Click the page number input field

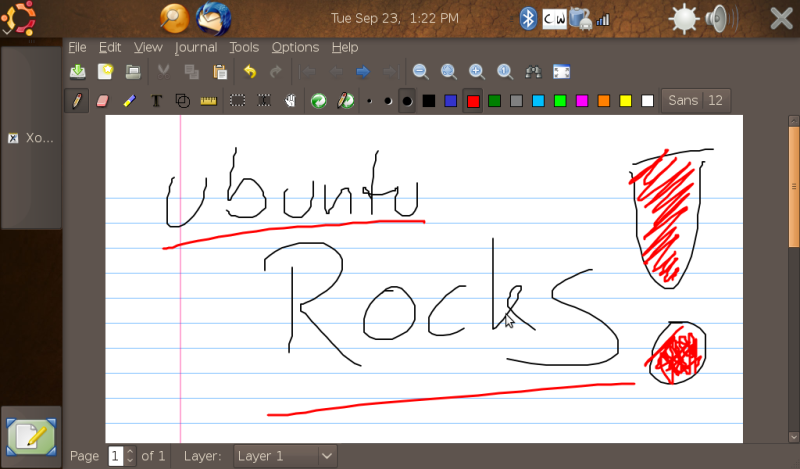[x=116, y=456]
